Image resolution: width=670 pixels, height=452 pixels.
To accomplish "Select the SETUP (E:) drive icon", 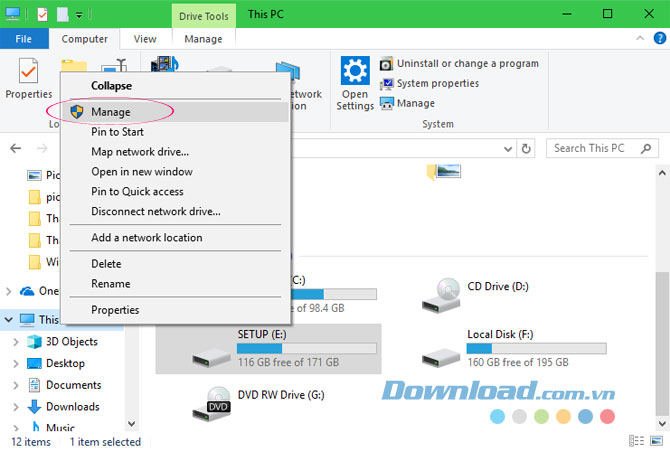I will click(211, 357).
